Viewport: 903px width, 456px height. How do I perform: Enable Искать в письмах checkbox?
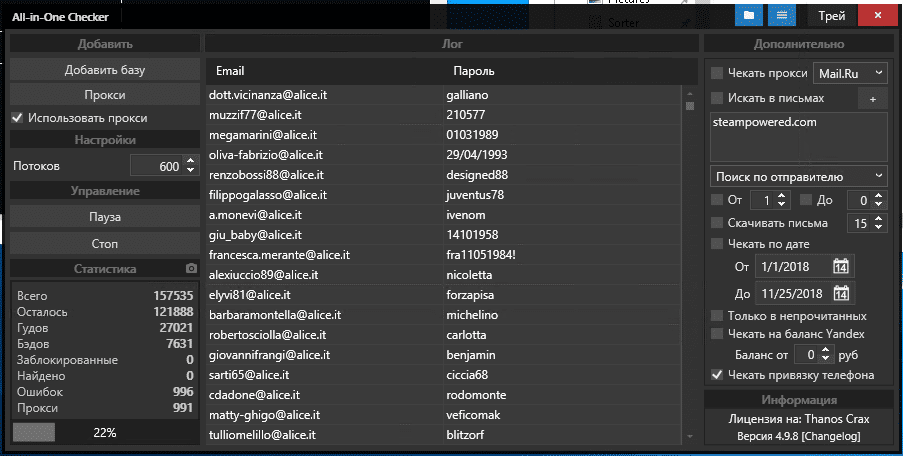coord(717,98)
